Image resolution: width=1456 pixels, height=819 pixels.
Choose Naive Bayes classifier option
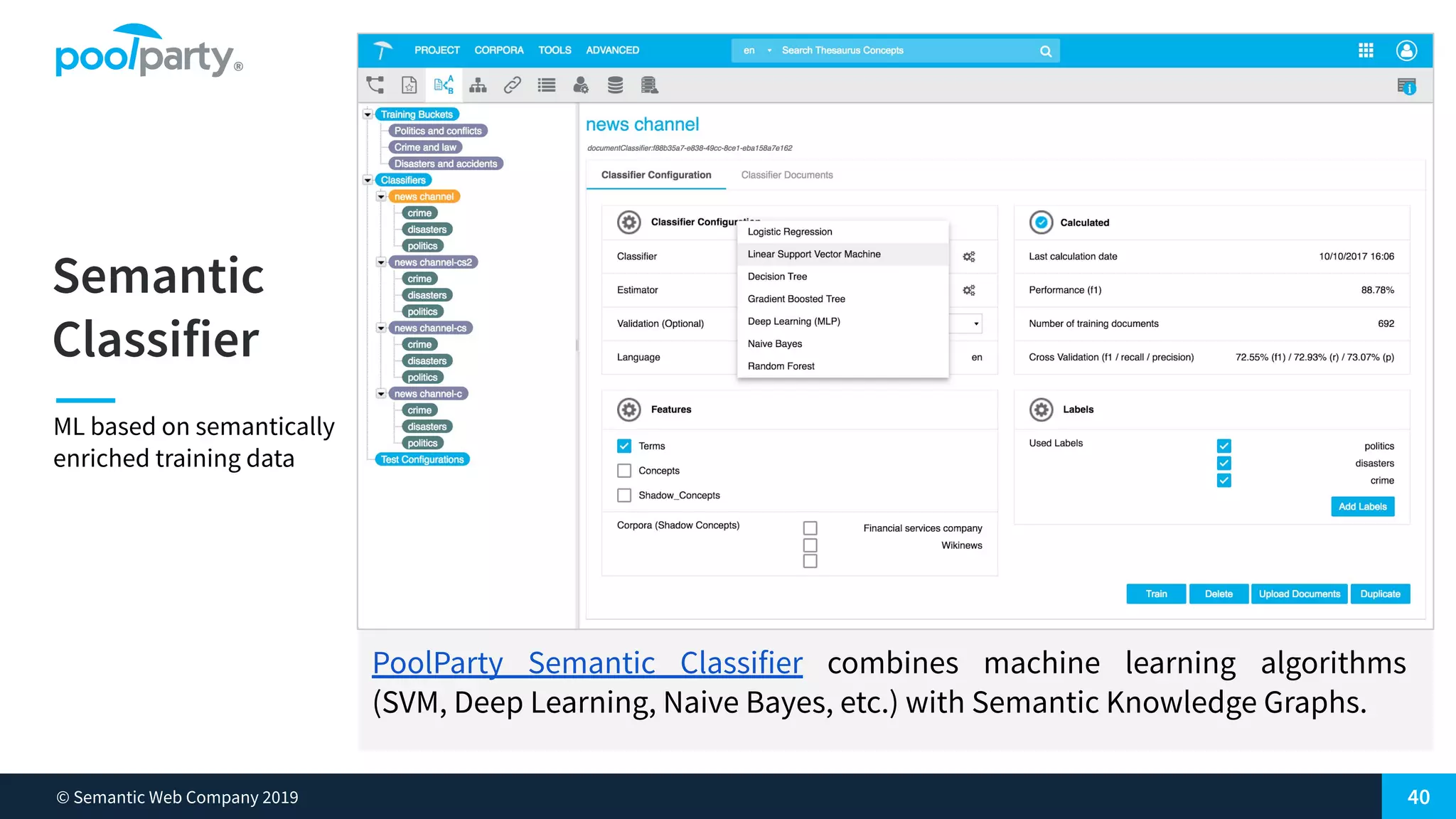coord(843,344)
